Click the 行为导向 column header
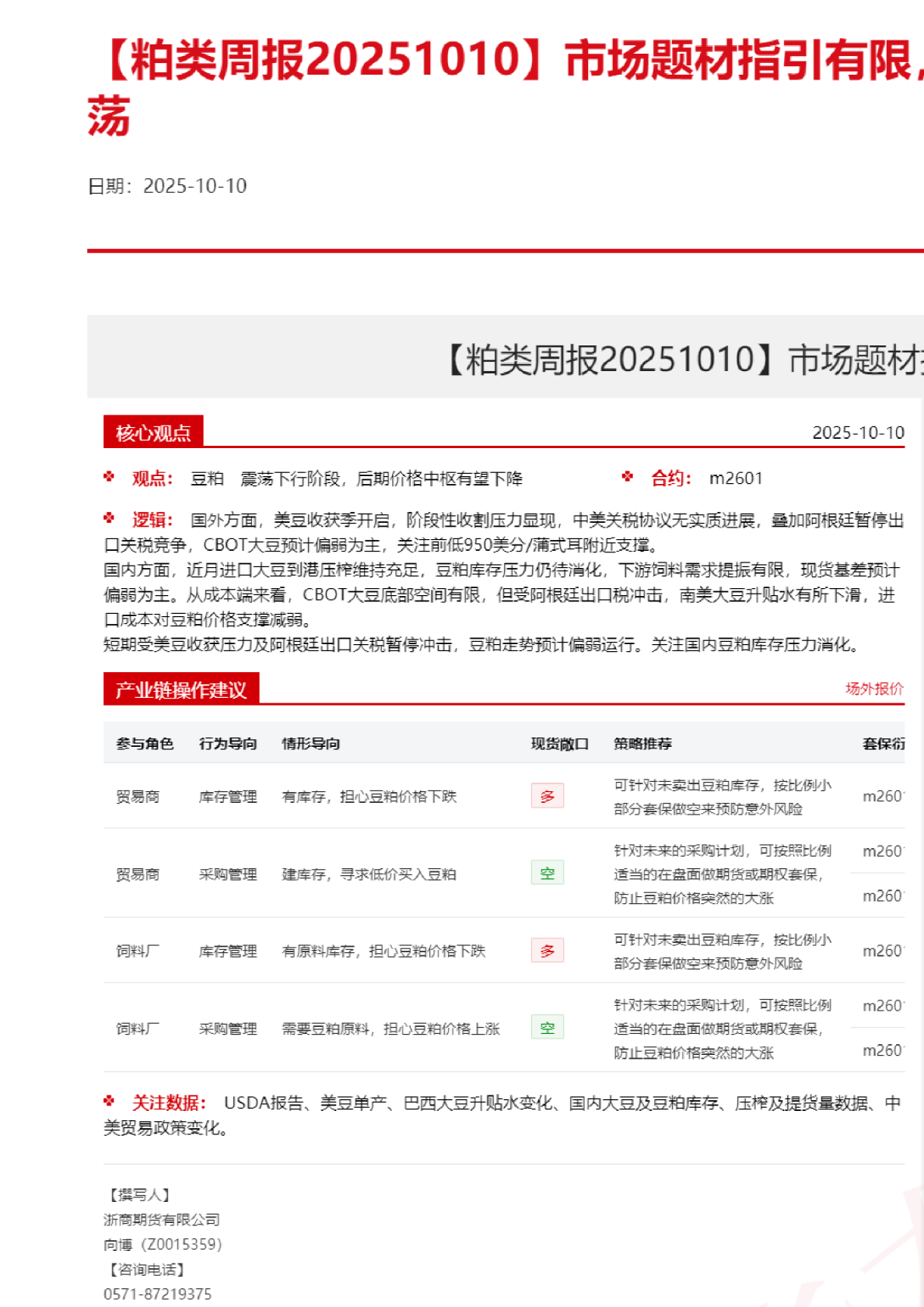This screenshot has width=924, height=1307. (x=228, y=744)
